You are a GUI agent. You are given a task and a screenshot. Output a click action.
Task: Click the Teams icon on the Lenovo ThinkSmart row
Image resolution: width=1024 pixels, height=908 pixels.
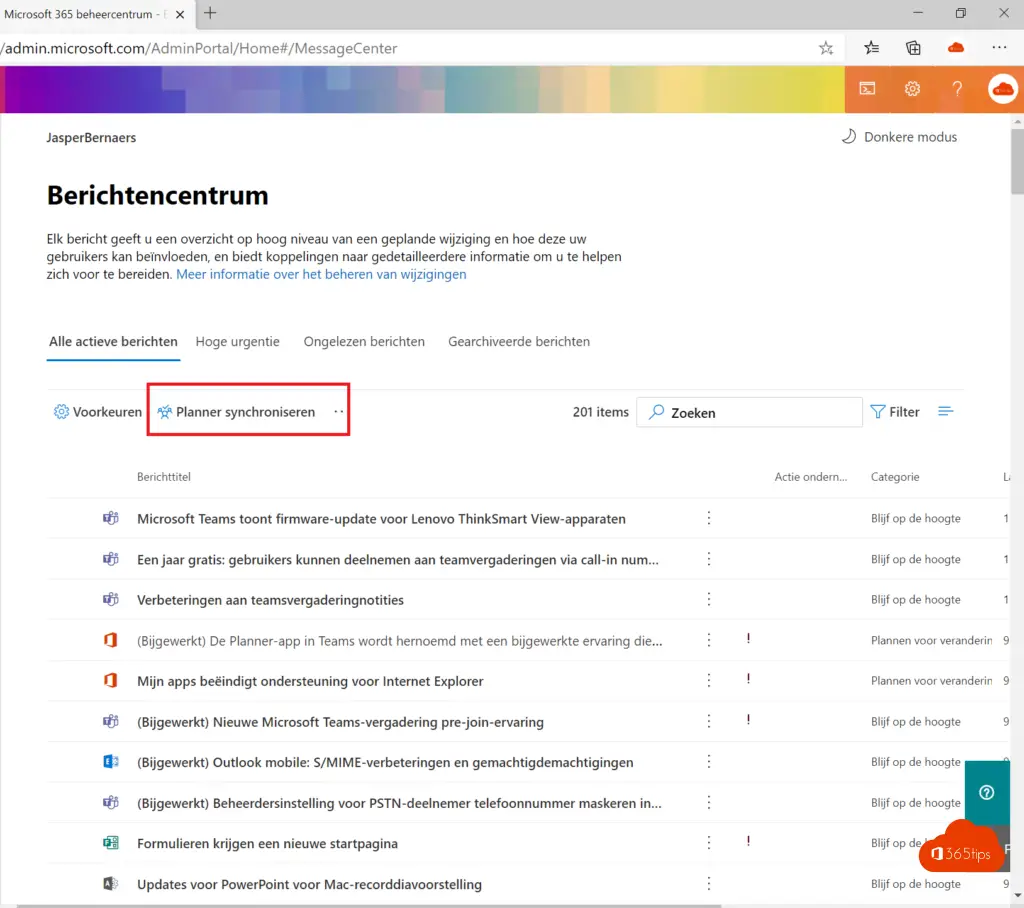110,518
